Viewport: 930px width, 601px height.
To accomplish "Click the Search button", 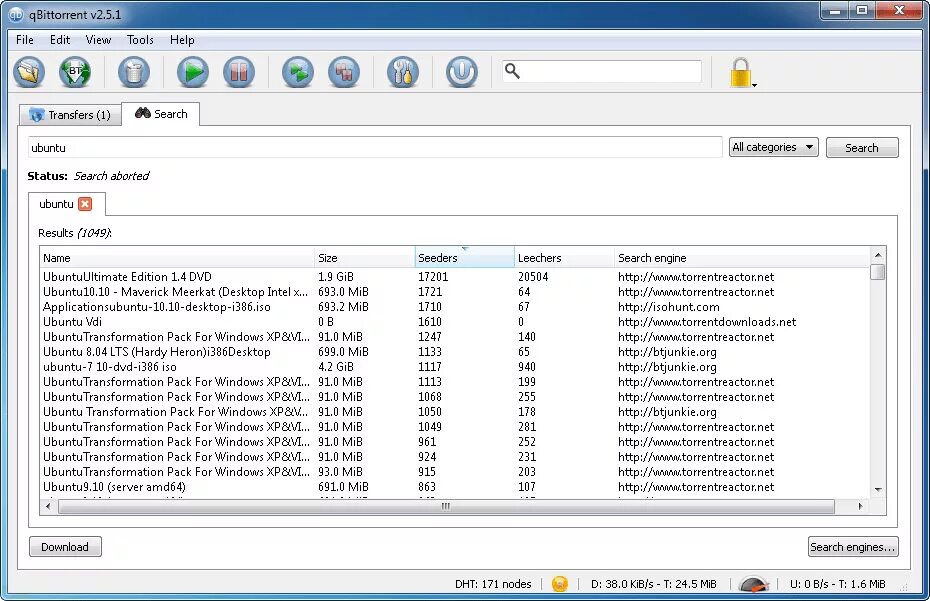I will [x=861, y=146].
